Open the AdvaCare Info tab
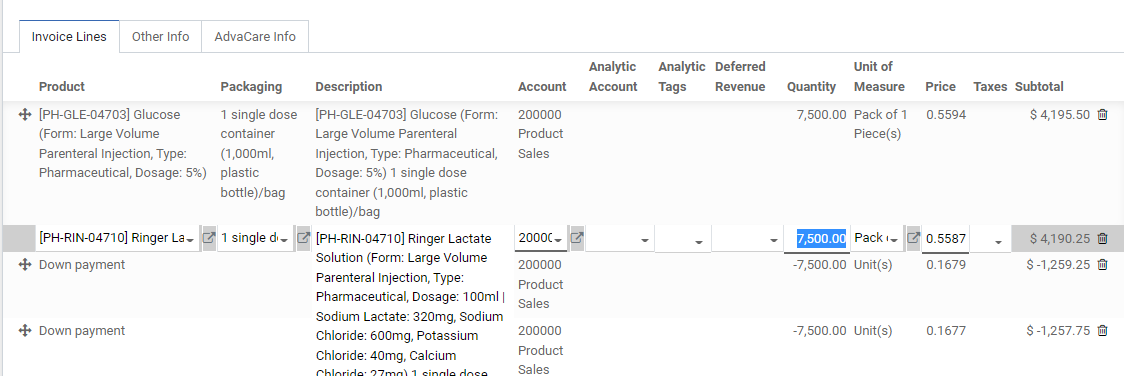 pyautogui.click(x=255, y=37)
